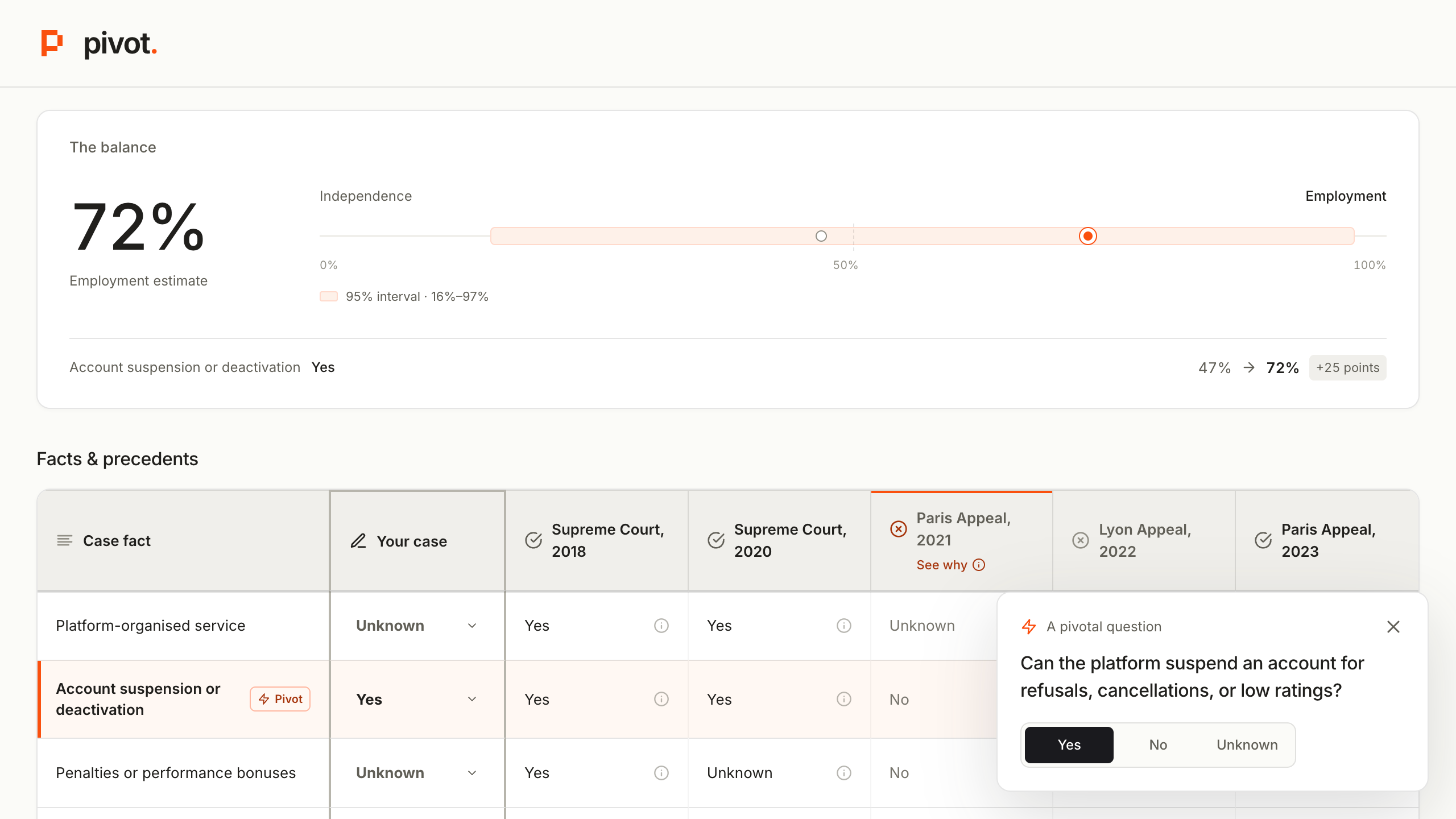
Task: Open Your case dropdown for Account suspension
Action: coord(417,699)
